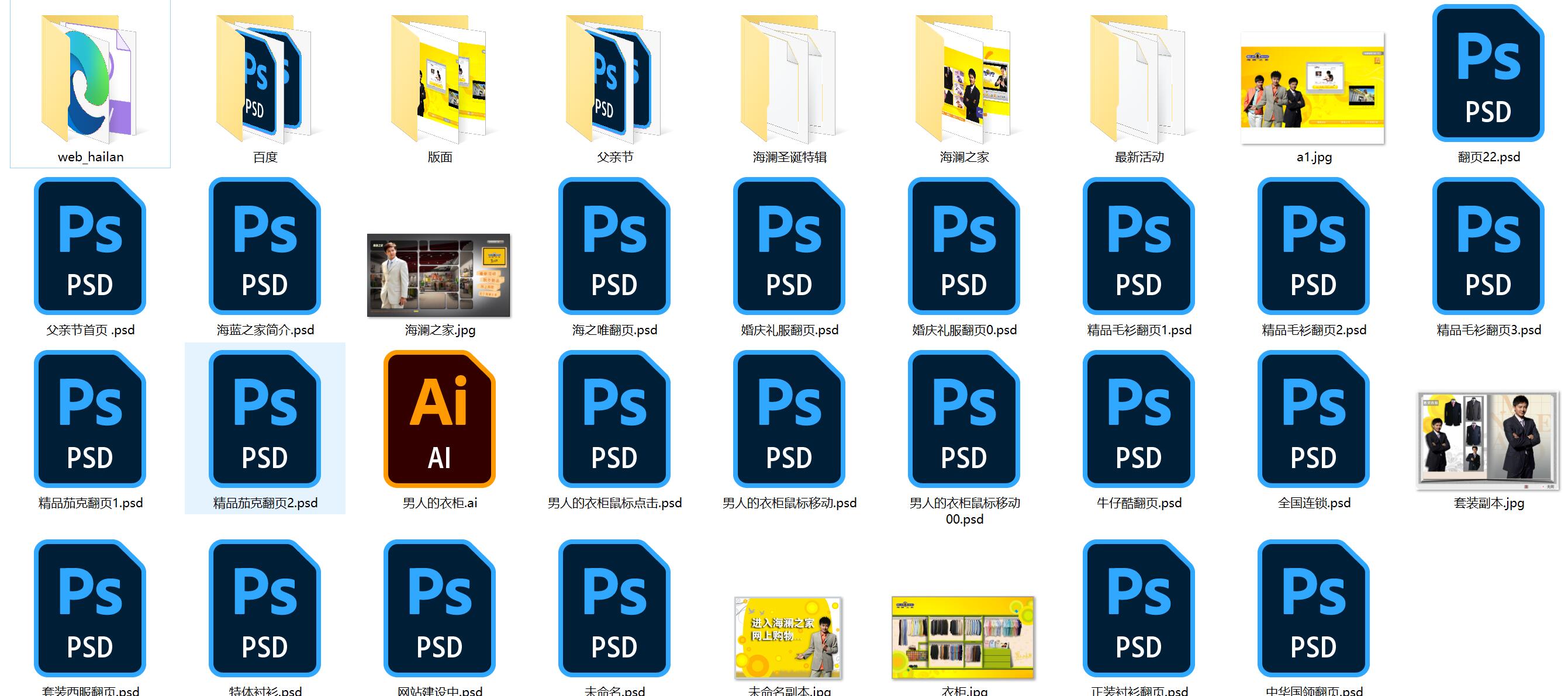This screenshot has height=696, width=1568.
Task: Click 精品茄克翻页2.psd file icon
Action: [x=265, y=418]
